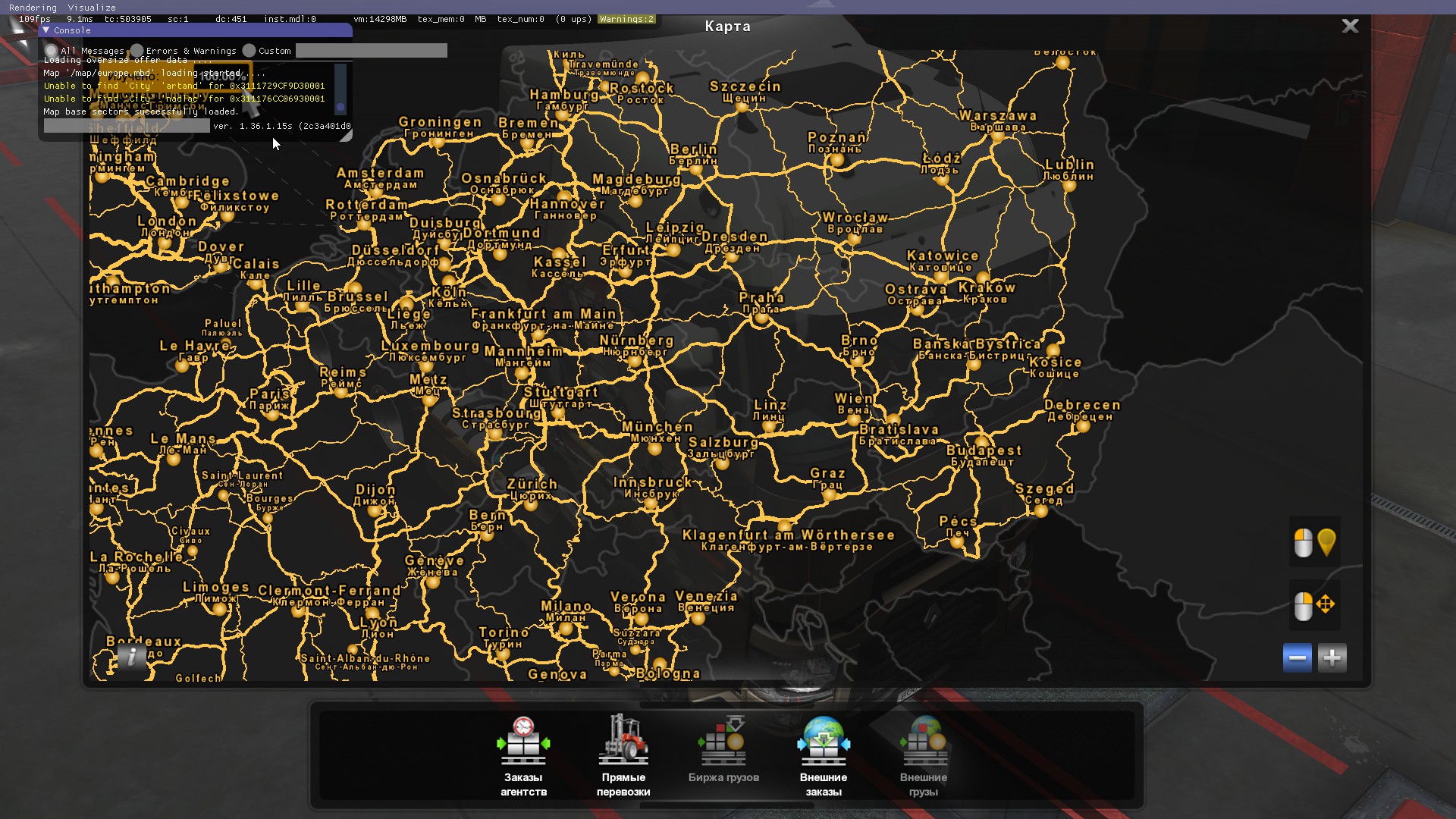Click the Praha city marker
This screenshot has width=1456, height=819.
coord(761,319)
